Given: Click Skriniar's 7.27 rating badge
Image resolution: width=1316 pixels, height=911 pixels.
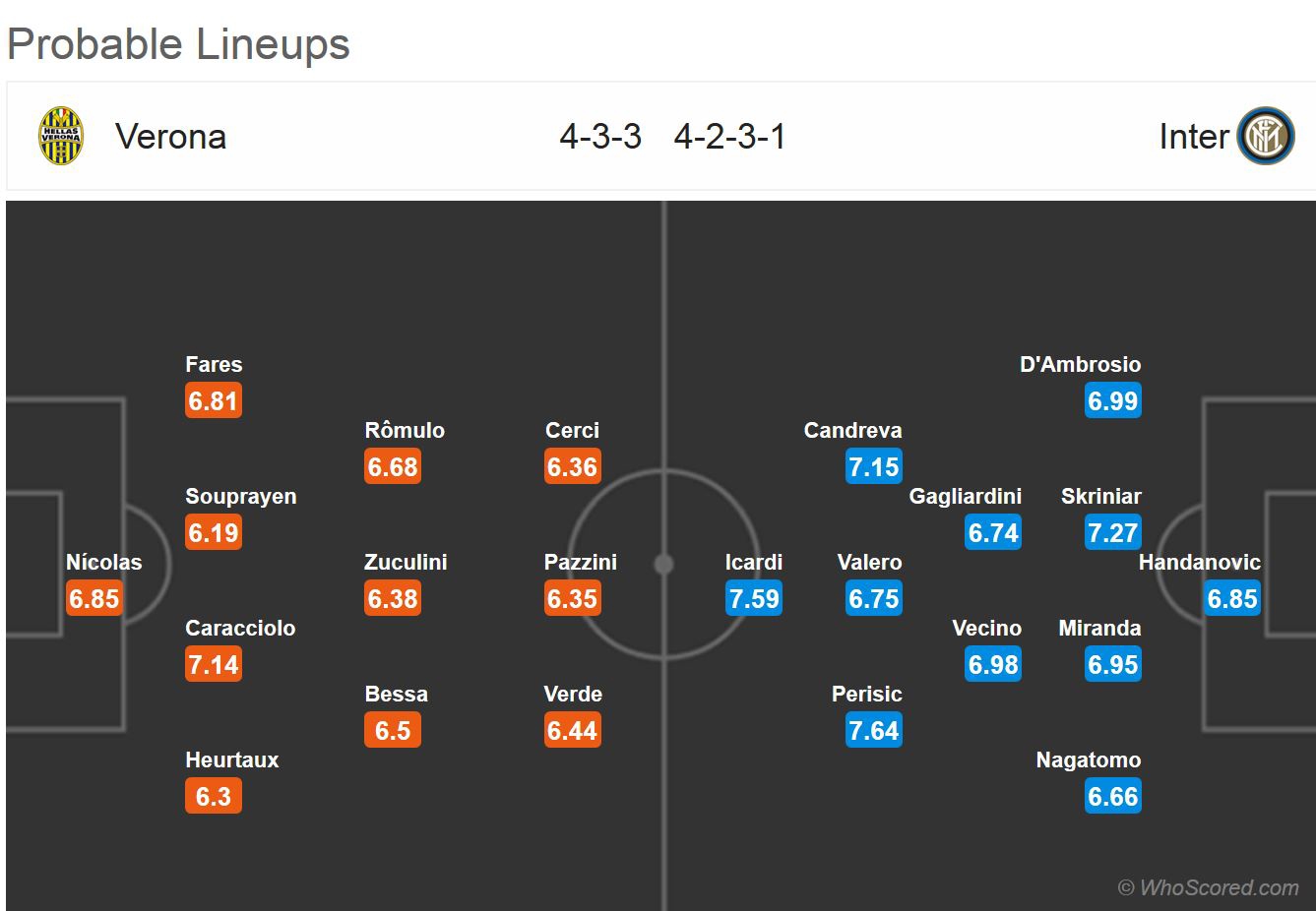Looking at the screenshot, I should click(1113, 532).
